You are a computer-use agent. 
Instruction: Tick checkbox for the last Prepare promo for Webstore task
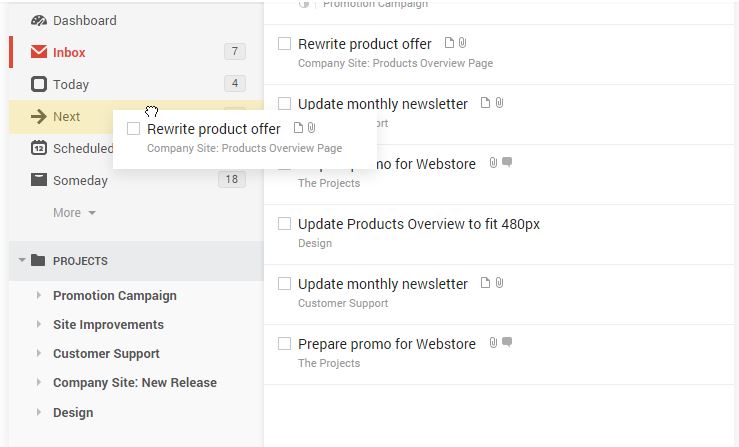(284, 343)
